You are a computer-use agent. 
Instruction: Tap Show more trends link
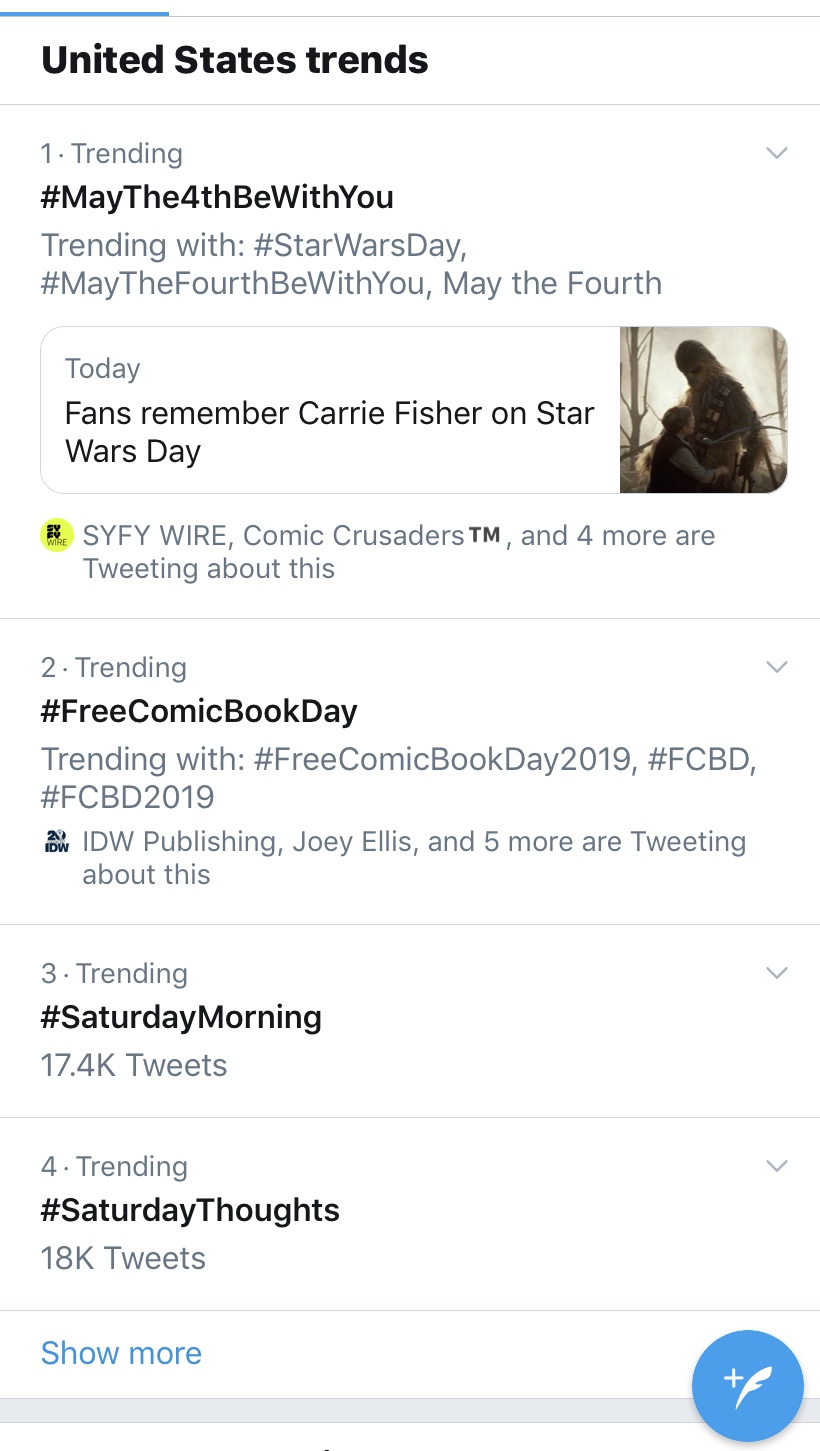pyautogui.click(x=121, y=1353)
